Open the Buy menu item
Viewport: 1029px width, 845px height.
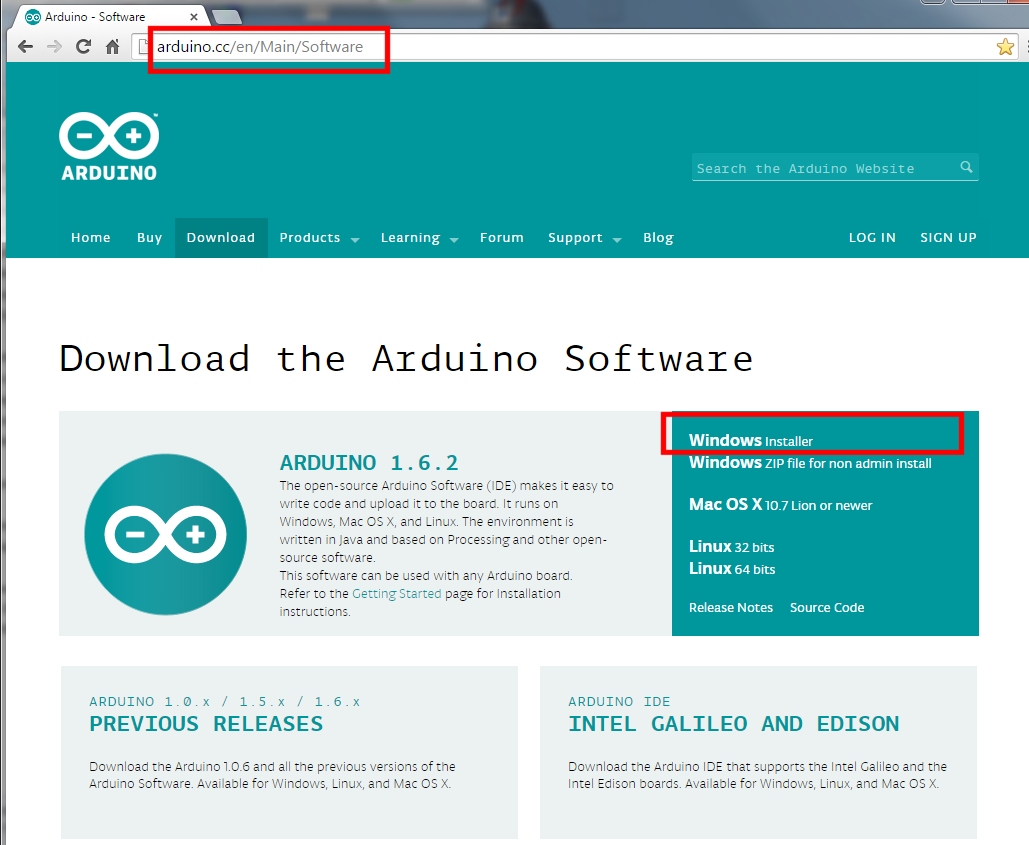(150, 237)
